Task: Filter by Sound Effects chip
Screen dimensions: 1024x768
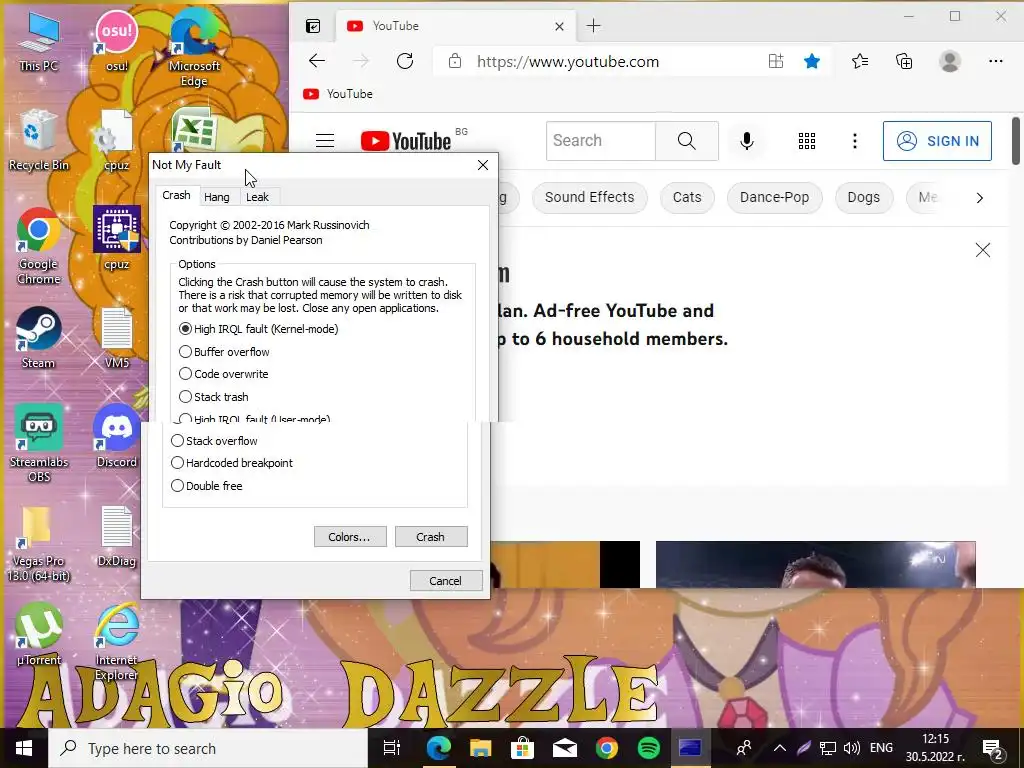Action: tap(589, 197)
